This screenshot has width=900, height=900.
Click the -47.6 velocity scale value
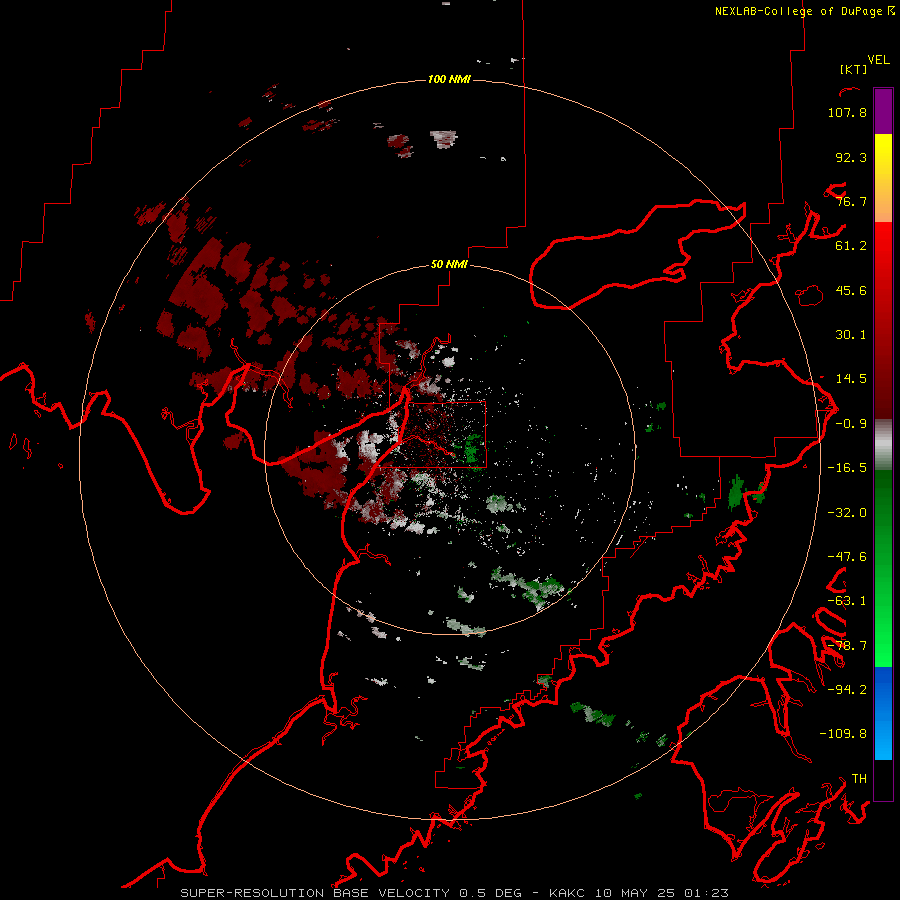[847, 557]
